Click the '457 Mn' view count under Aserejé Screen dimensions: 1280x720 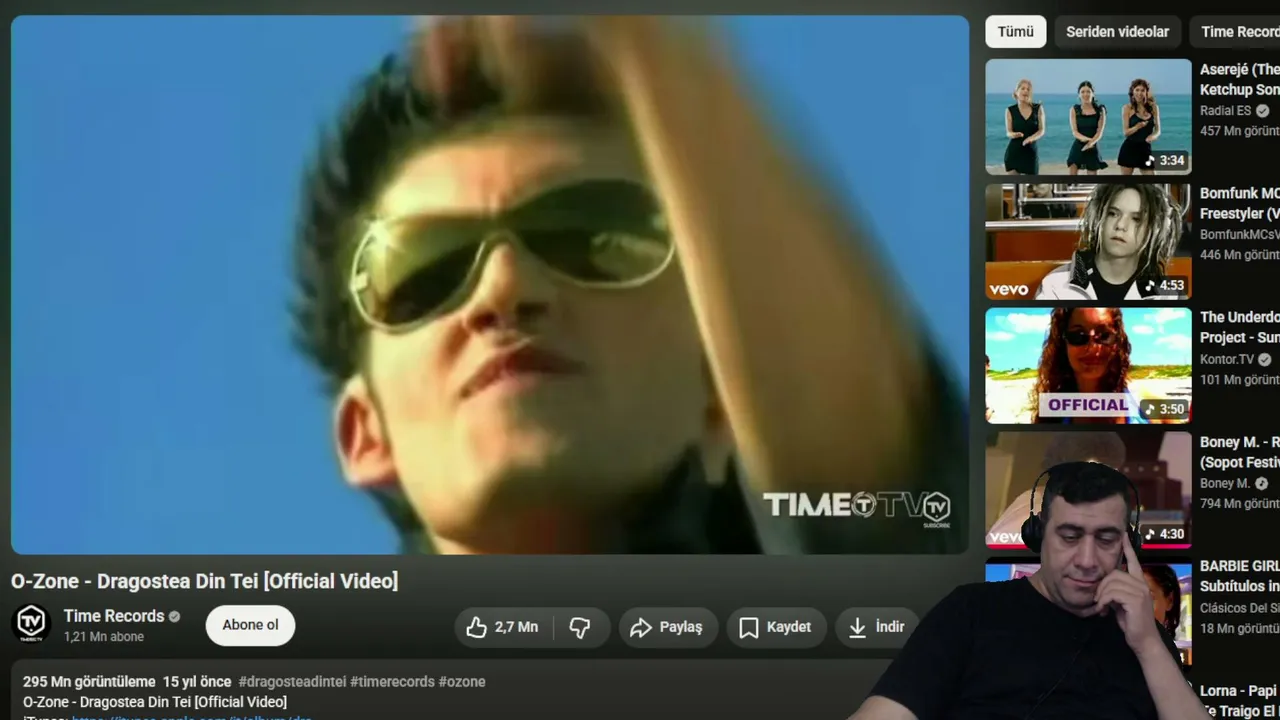click(x=1240, y=131)
